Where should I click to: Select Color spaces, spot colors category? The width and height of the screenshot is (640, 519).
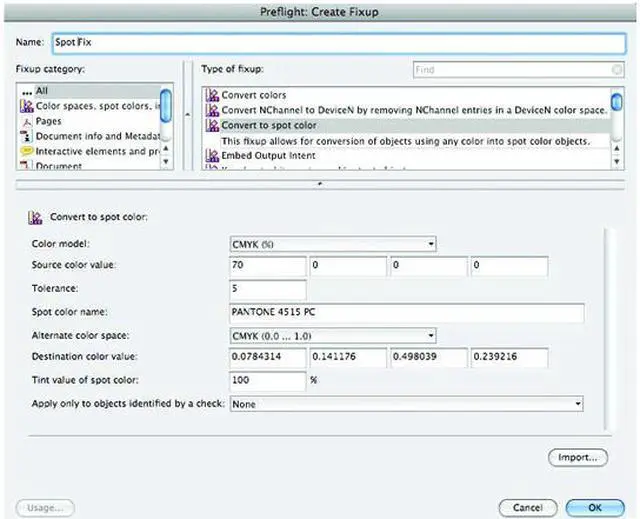click(89, 106)
